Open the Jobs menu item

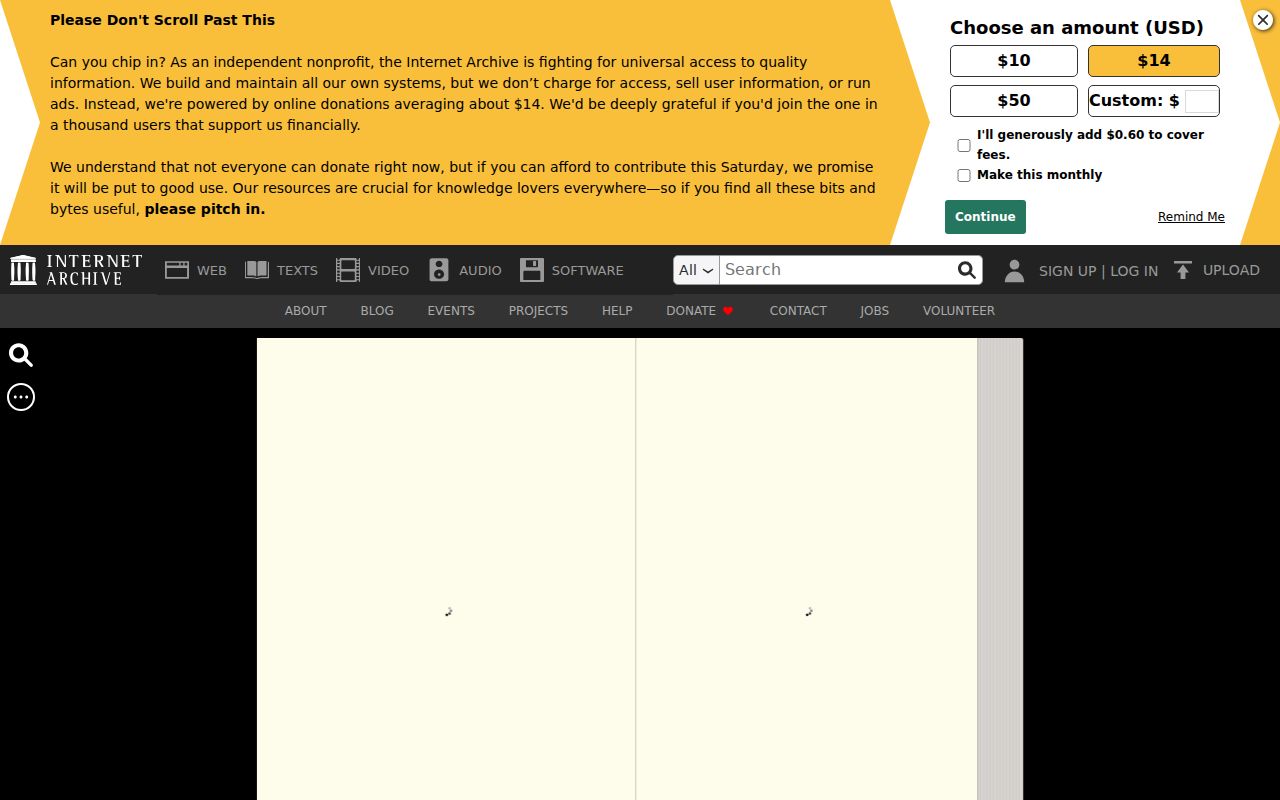point(874,311)
